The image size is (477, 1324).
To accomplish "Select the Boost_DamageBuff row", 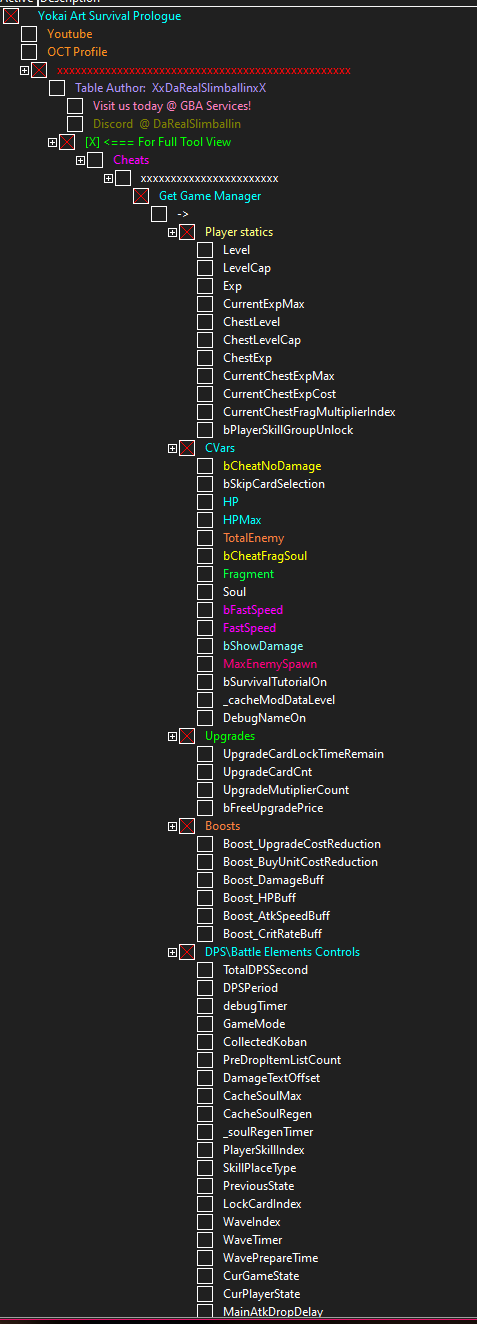I will tap(273, 880).
